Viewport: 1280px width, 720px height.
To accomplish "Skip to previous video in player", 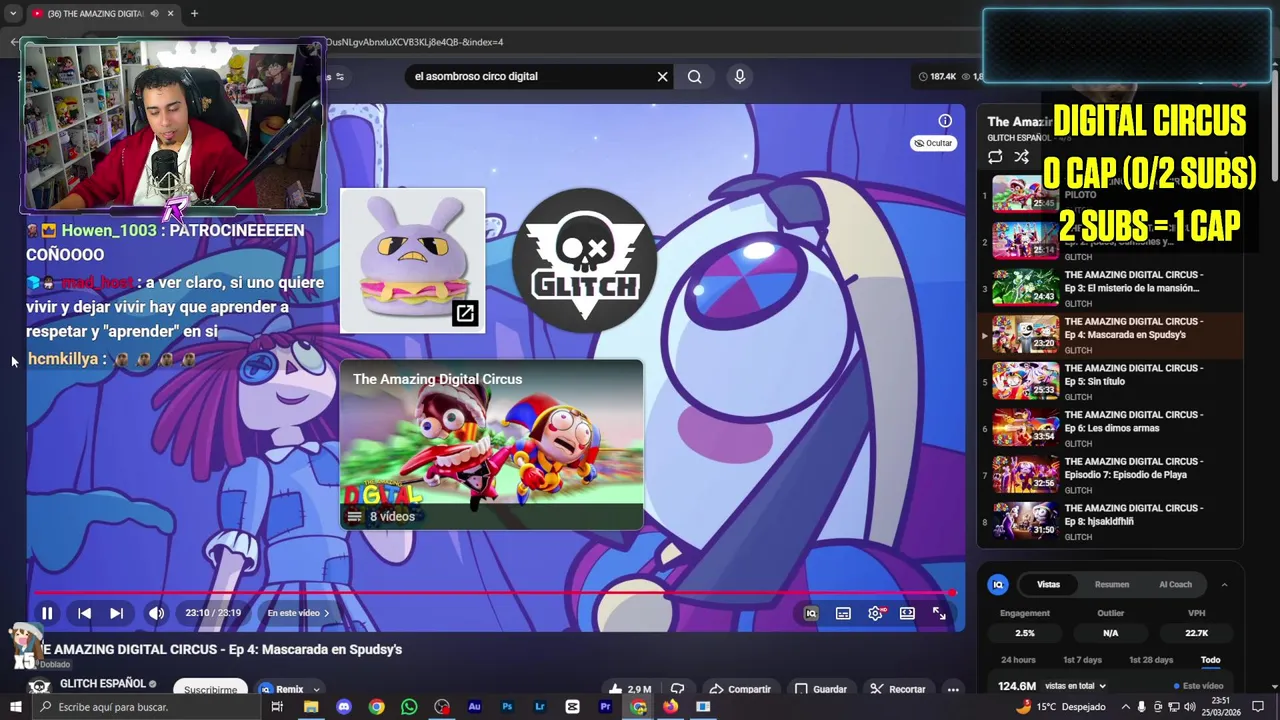I will (84, 613).
